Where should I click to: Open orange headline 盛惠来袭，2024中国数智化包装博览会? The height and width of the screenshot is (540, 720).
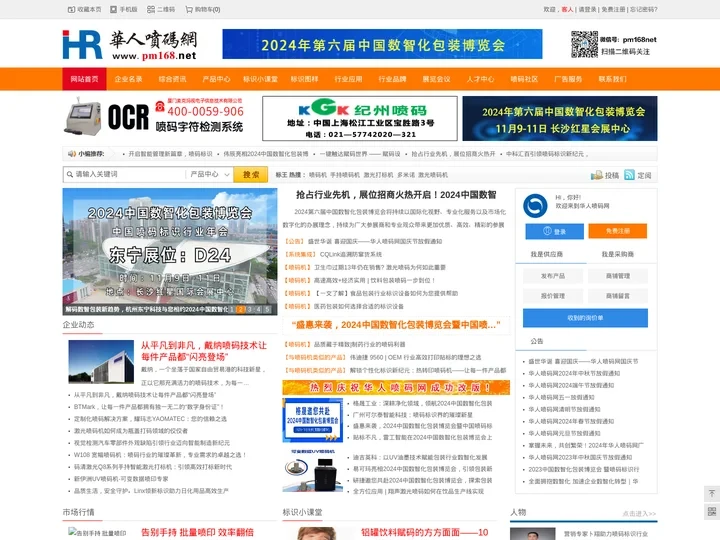pyautogui.click(x=396, y=325)
